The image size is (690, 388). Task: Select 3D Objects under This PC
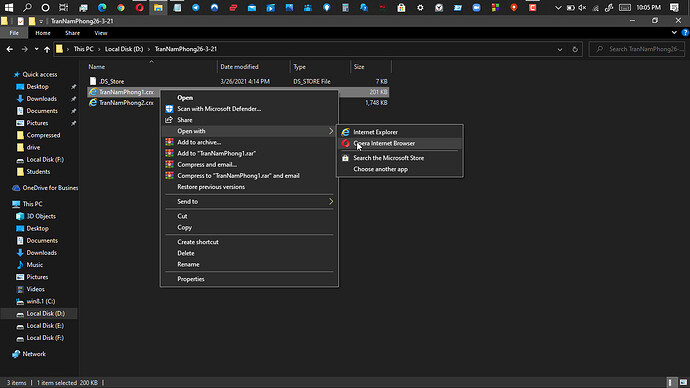pyautogui.click(x=41, y=216)
